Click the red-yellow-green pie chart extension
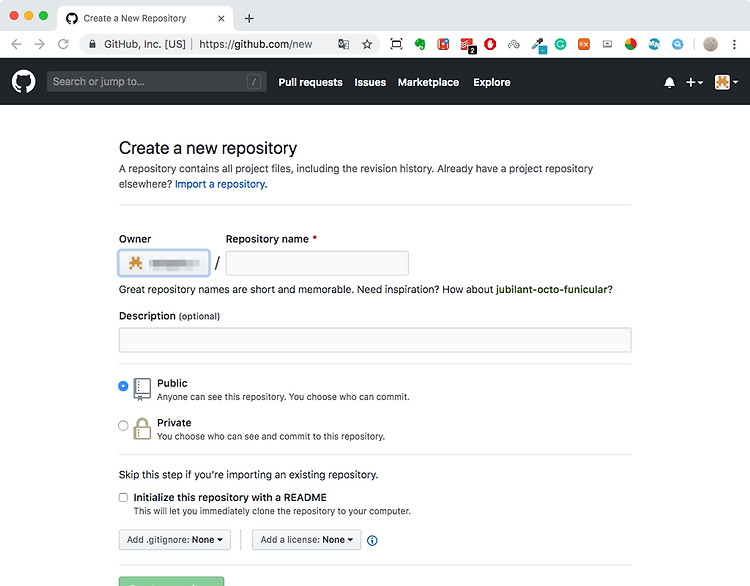This screenshot has width=750, height=586. point(631,44)
